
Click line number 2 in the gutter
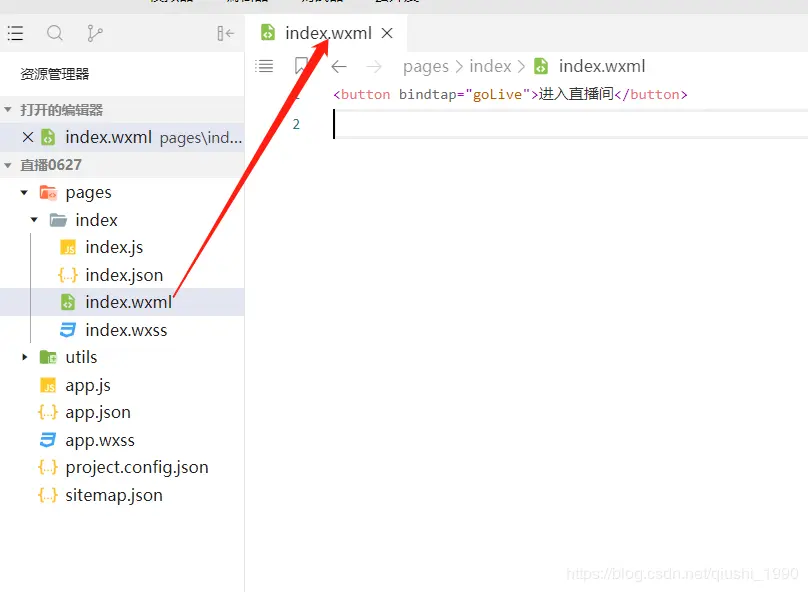pos(296,124)
